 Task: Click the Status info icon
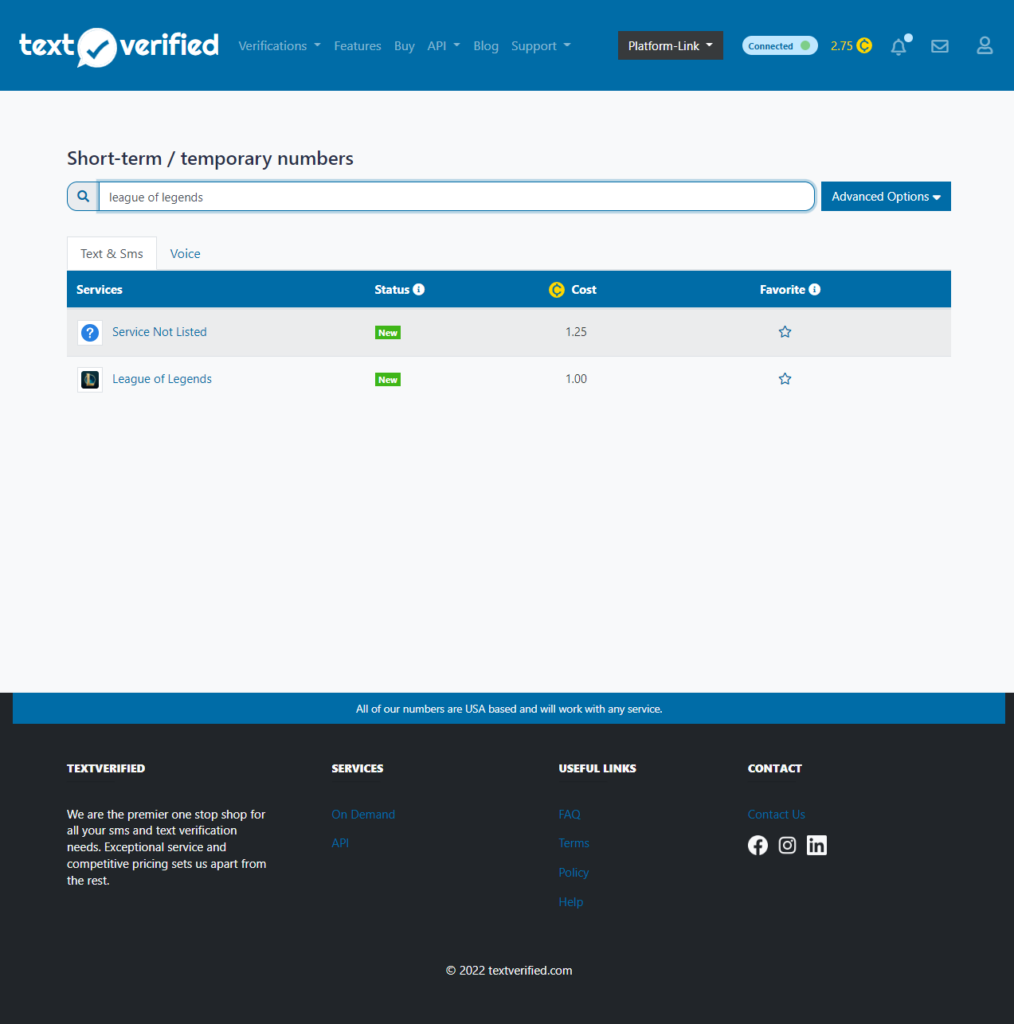click(x=419, y=289)
